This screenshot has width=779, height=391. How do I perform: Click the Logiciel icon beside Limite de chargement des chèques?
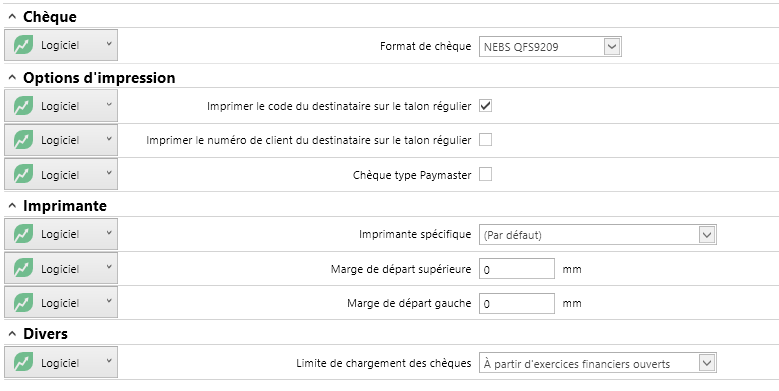coord(23,362)
